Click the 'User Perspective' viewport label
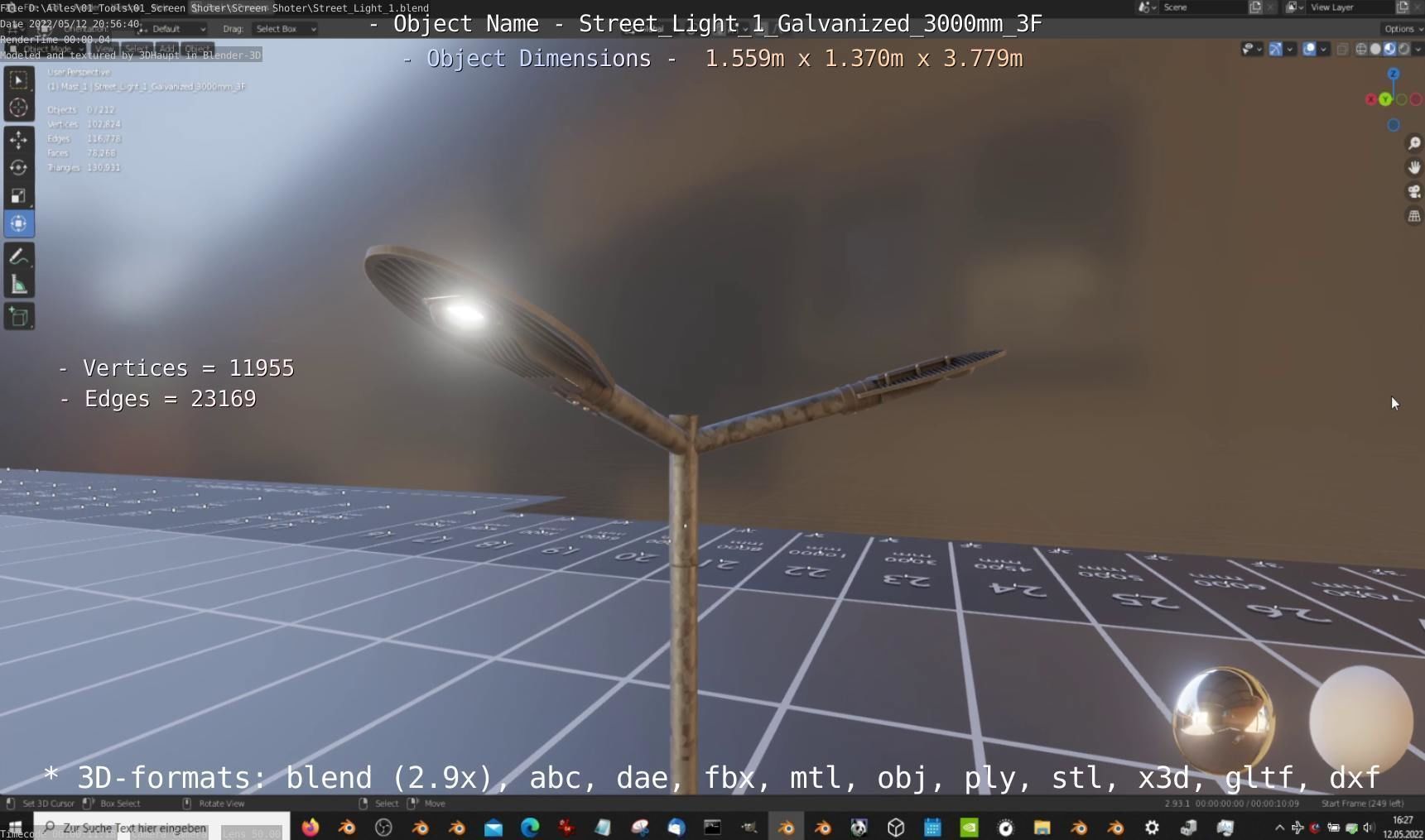Screen dimensions: 1425x840 (x=79, y=72)
